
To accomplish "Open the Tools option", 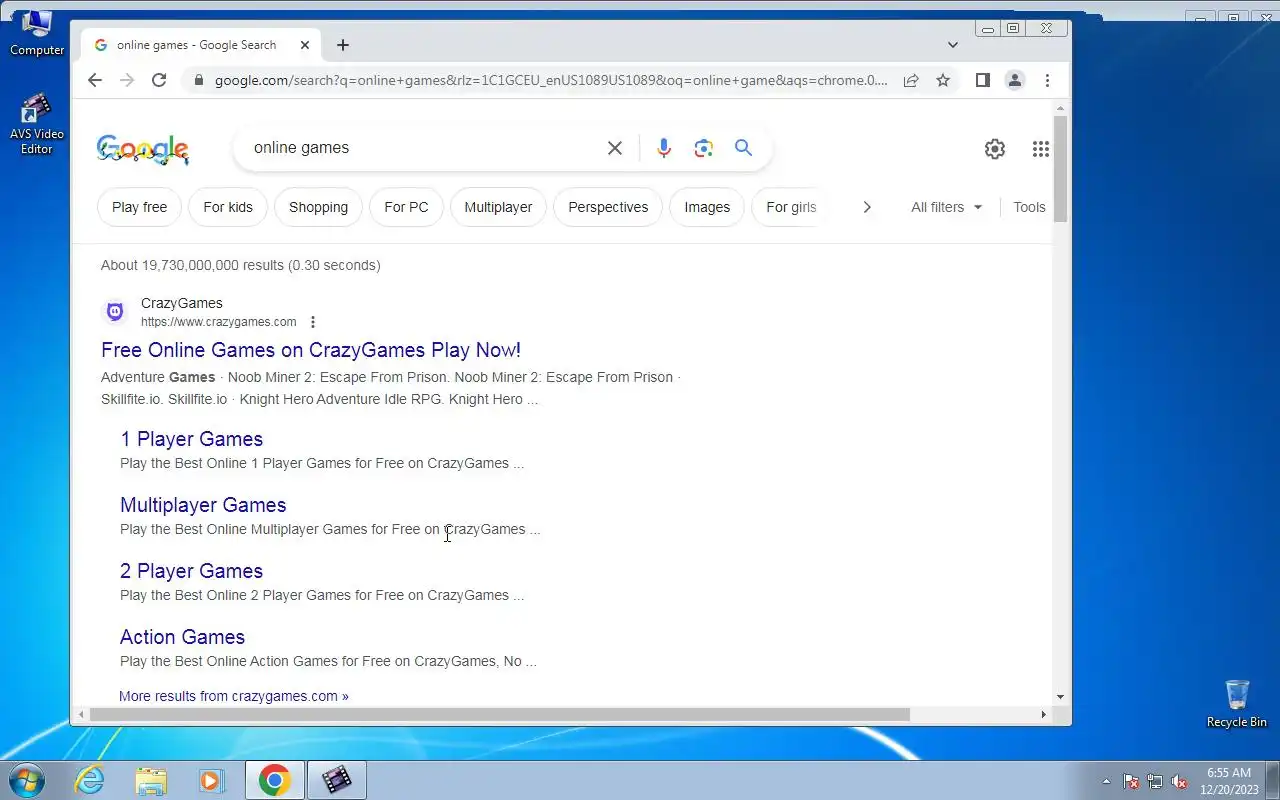I will click(x=1029, y=207).
